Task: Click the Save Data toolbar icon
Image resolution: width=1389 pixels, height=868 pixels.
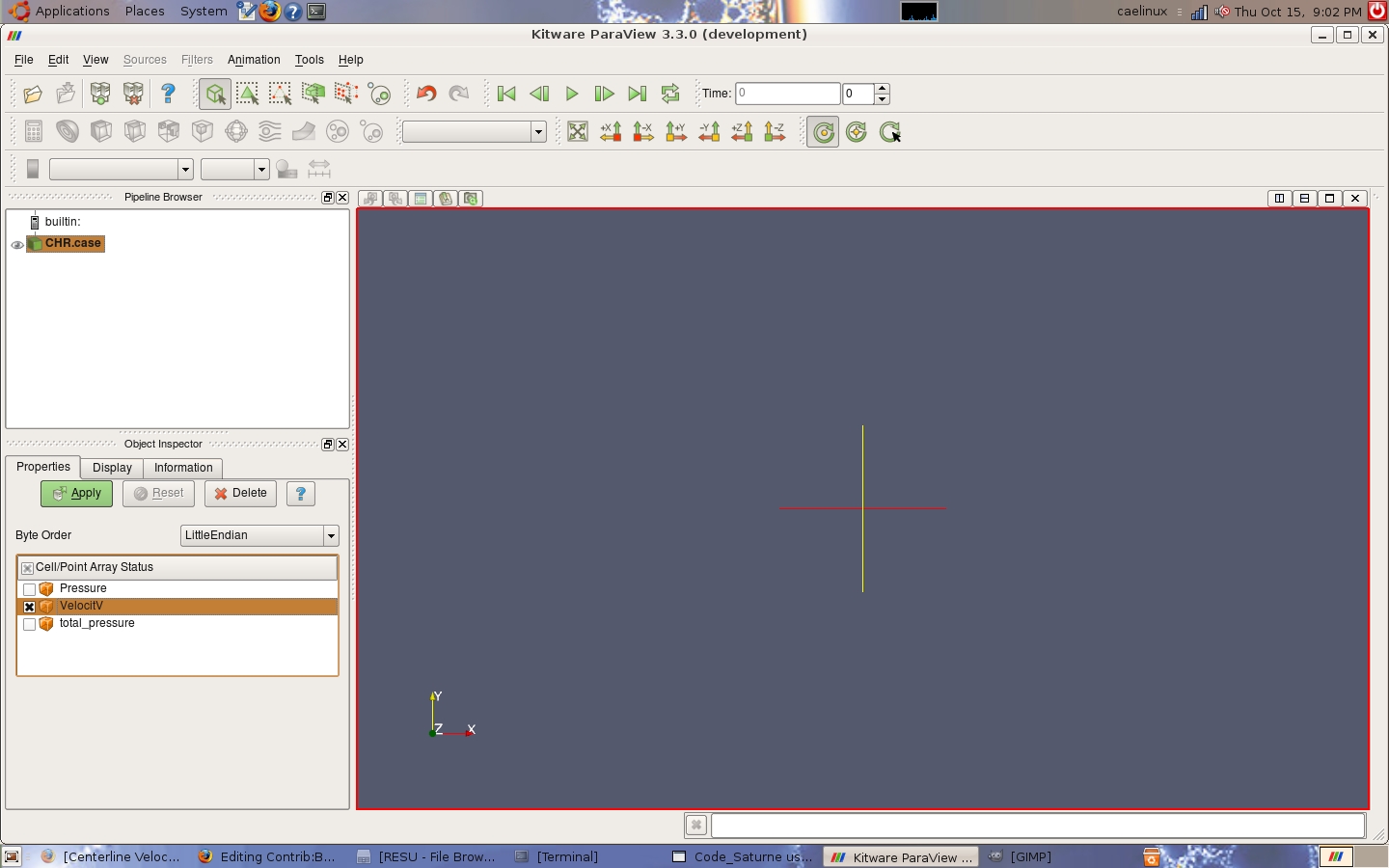Action: click(x=66, y=94)
